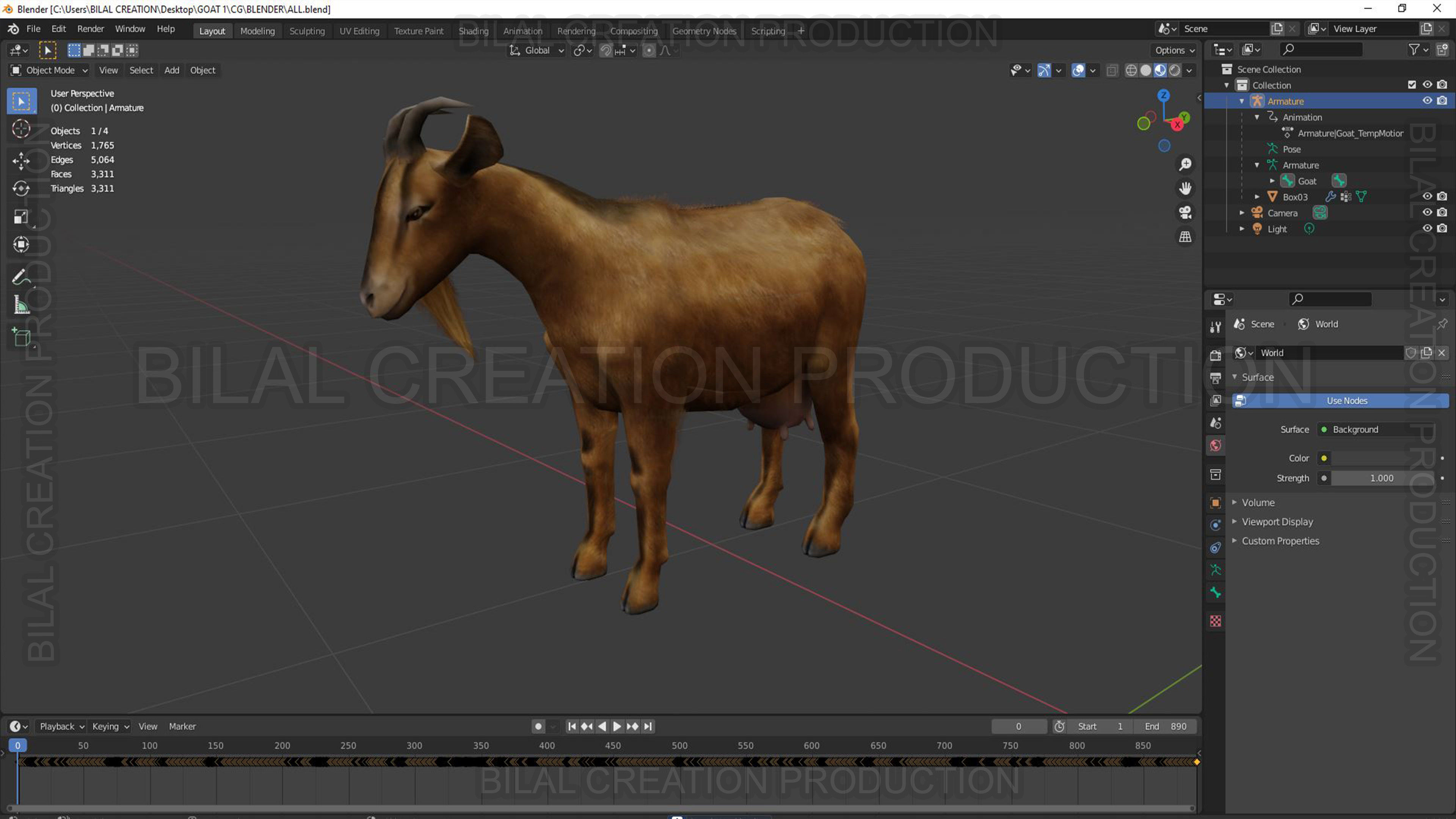Choose the Select Box tool
The height and width of the screenshot is (819, 1456).
(x=22, y=101)
